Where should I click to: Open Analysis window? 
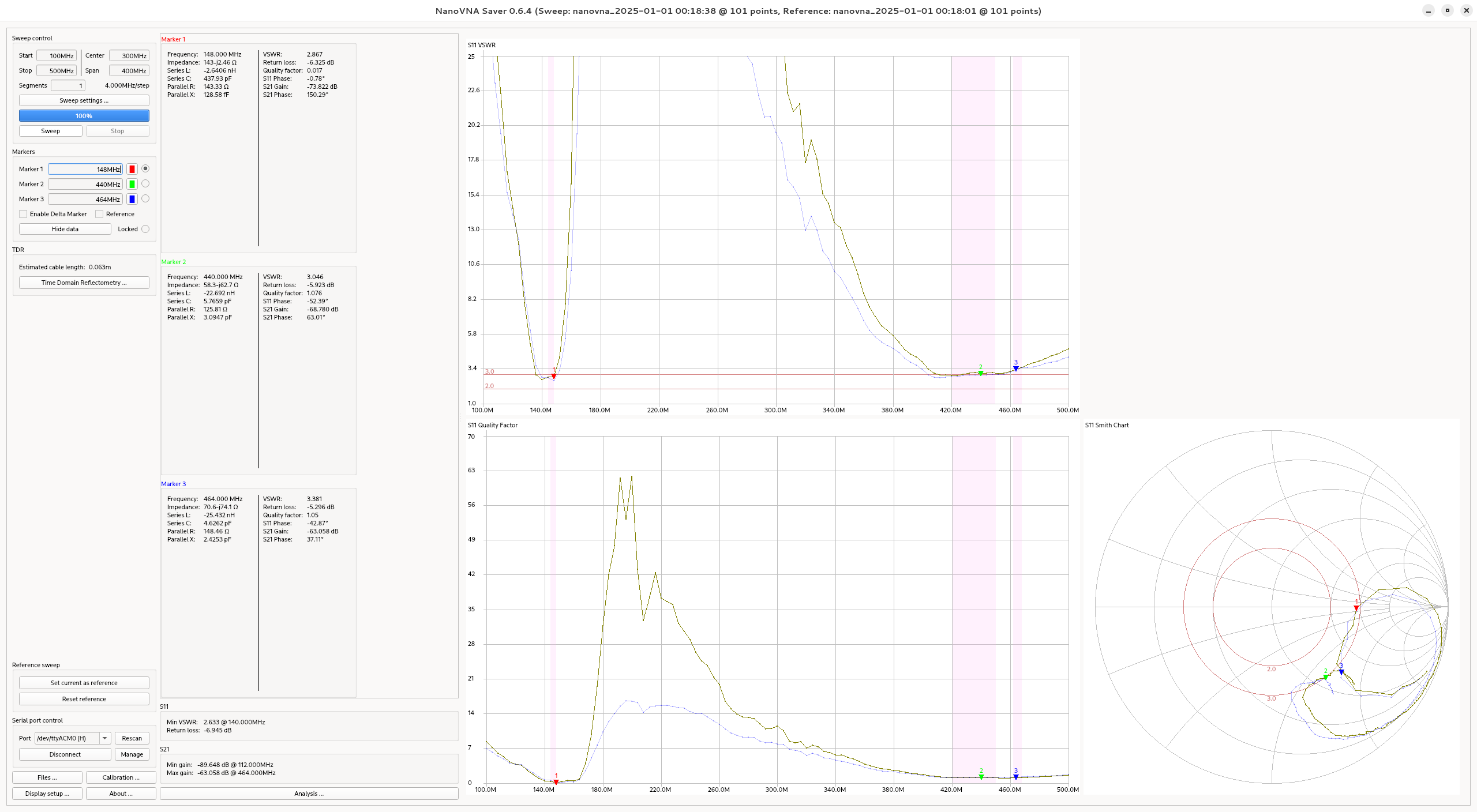[x=309, y=794]
